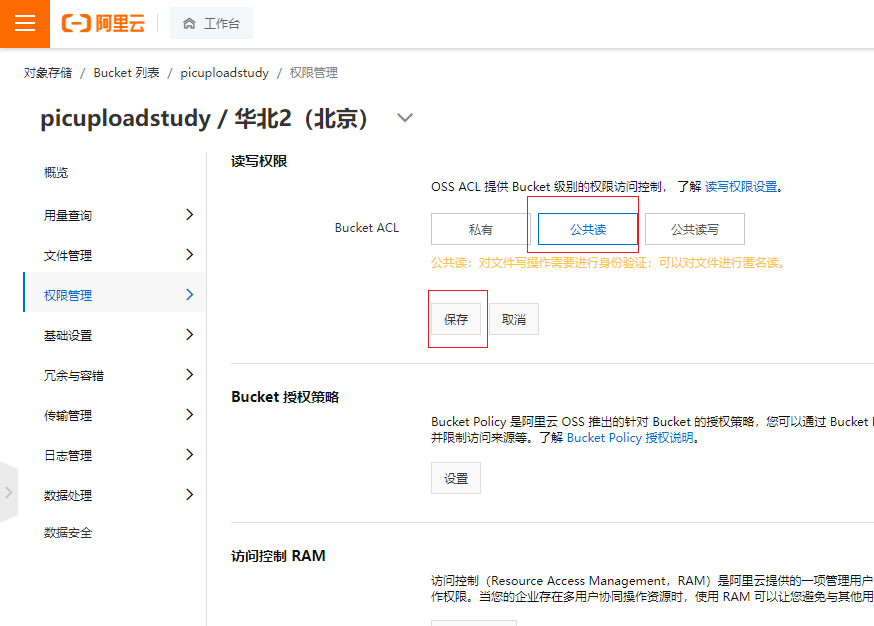874x626 pixels.
Task: Click the orange 公共读 warning description
Action: click(x=608, y=263)
